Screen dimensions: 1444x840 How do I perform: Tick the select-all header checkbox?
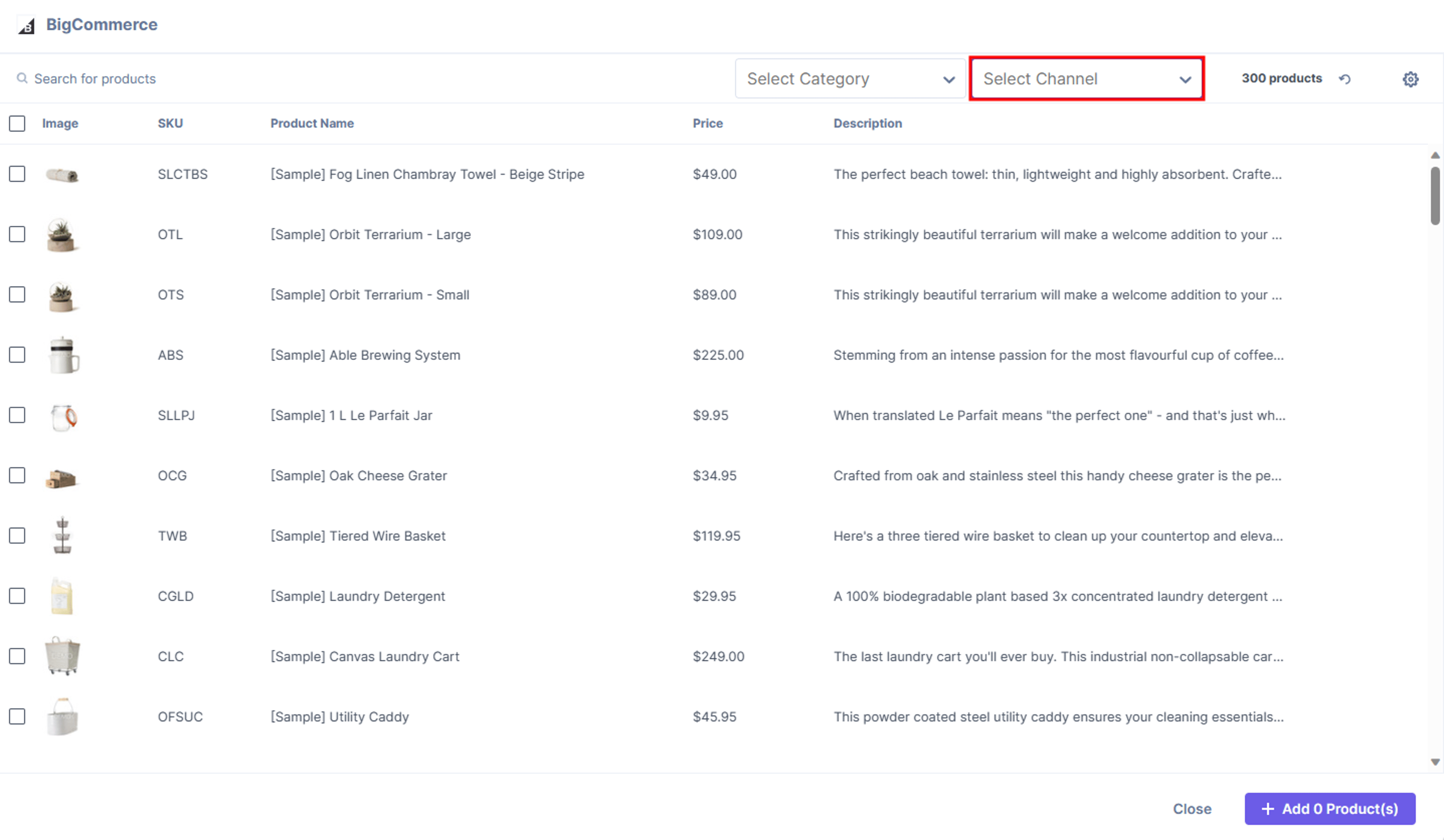pos(17,123)
